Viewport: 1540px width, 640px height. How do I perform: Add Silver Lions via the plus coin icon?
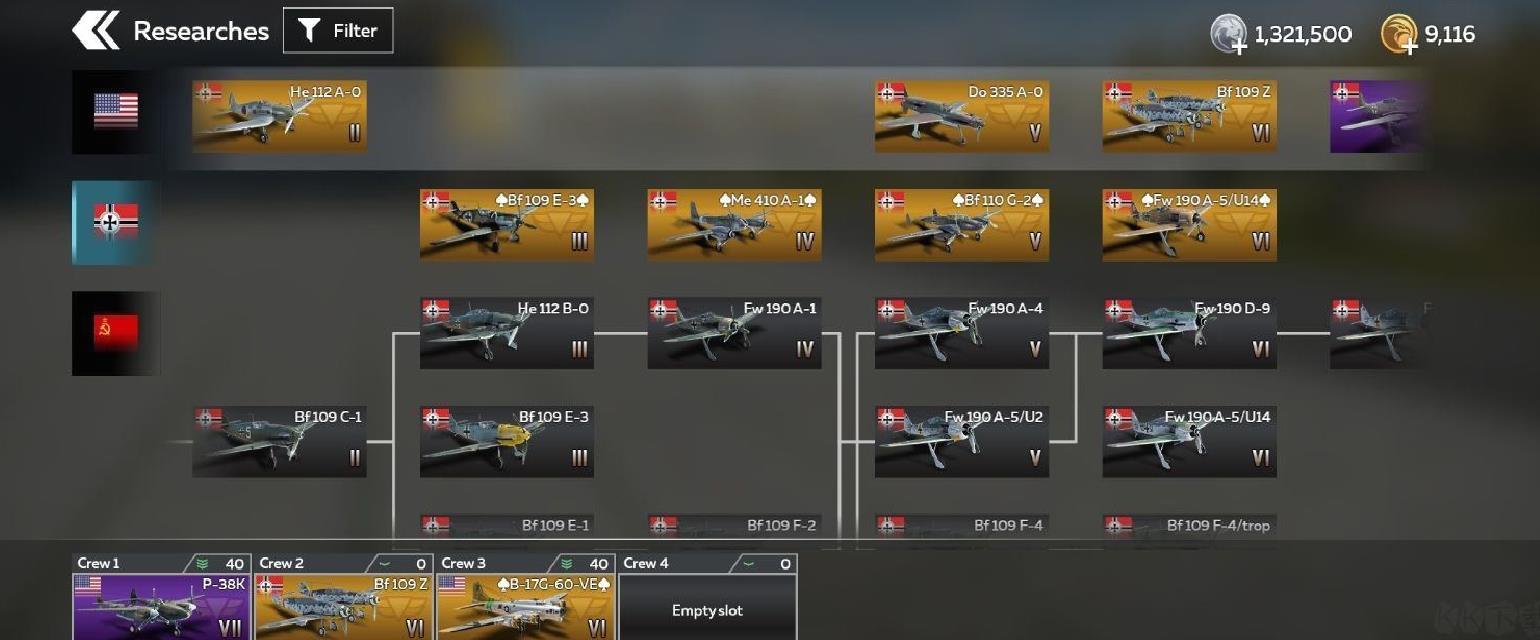tap(1228, 34)
